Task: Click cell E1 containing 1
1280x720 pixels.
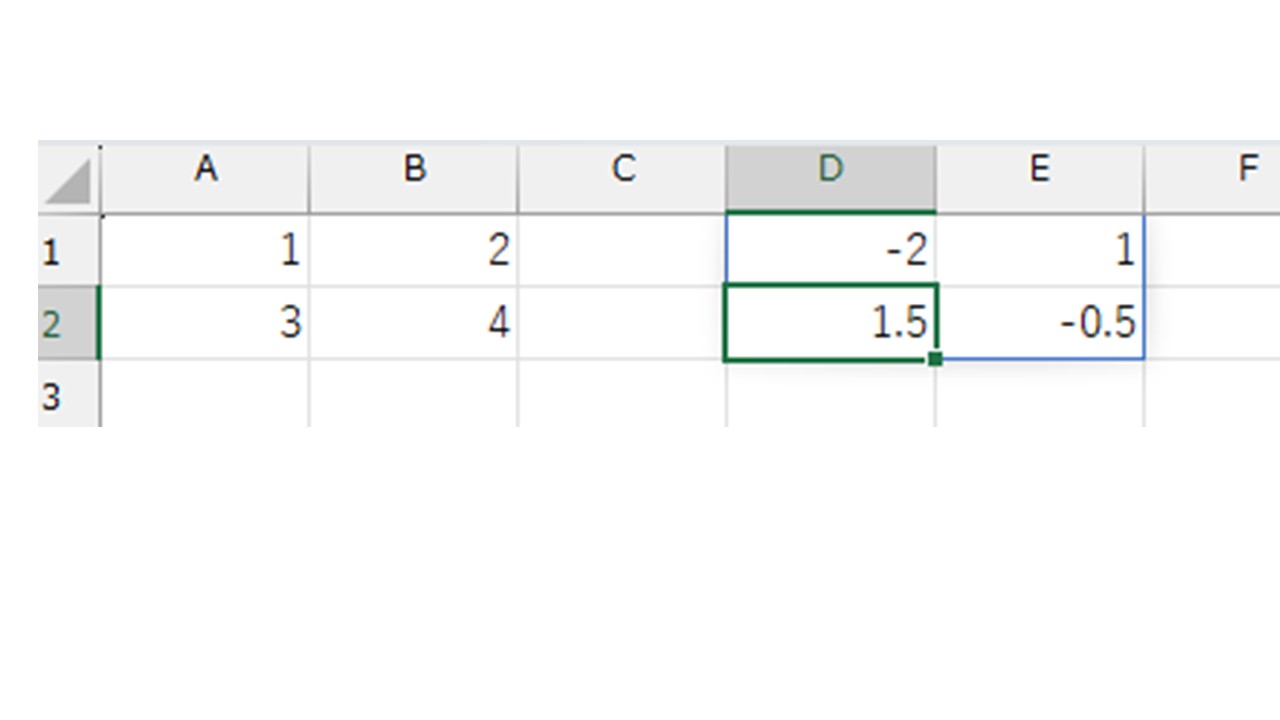Action: click(x=1040, y=251)
